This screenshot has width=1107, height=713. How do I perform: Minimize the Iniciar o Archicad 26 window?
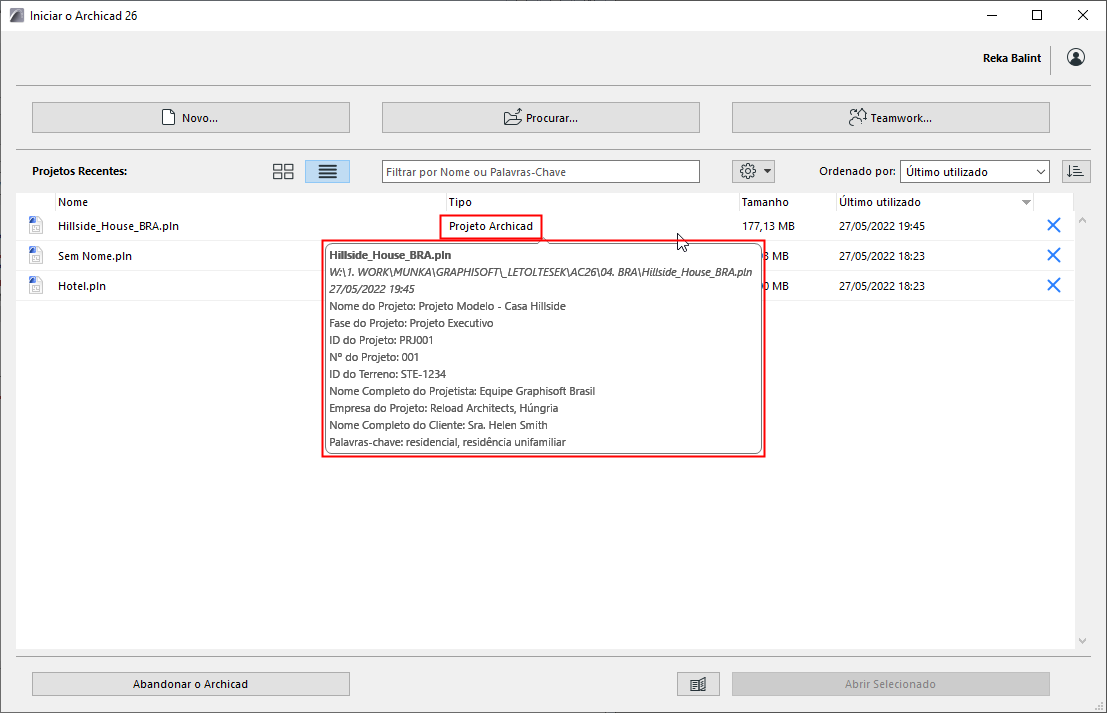pyautogui.click(x=992, y=16)
